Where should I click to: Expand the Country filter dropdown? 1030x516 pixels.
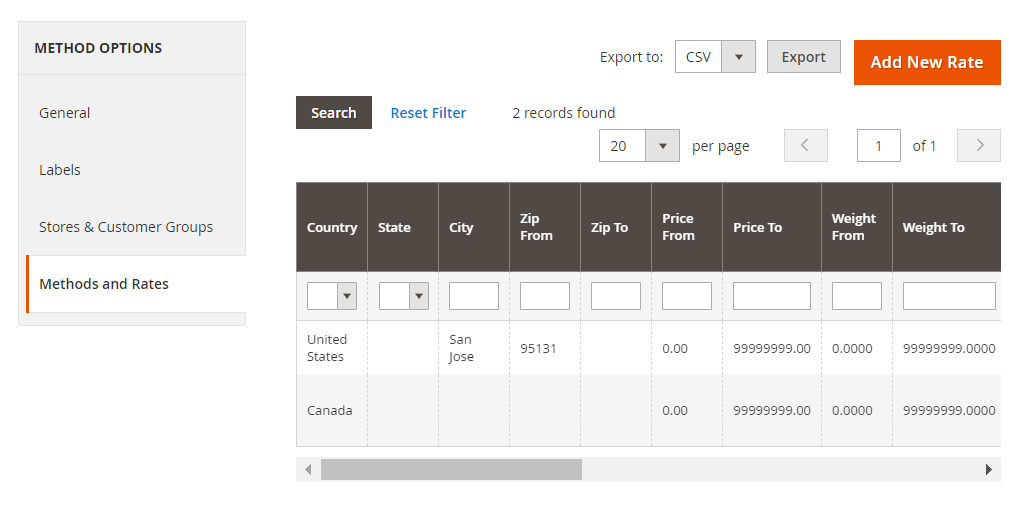click(332, 296)
